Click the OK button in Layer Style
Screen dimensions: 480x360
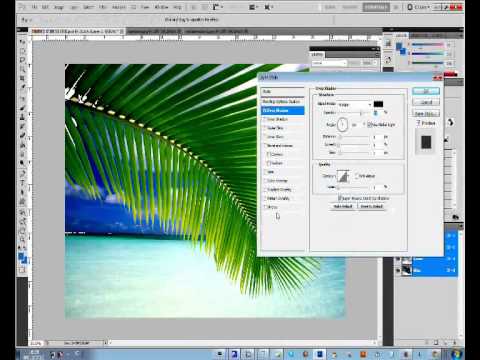click(x=426, y=91)
